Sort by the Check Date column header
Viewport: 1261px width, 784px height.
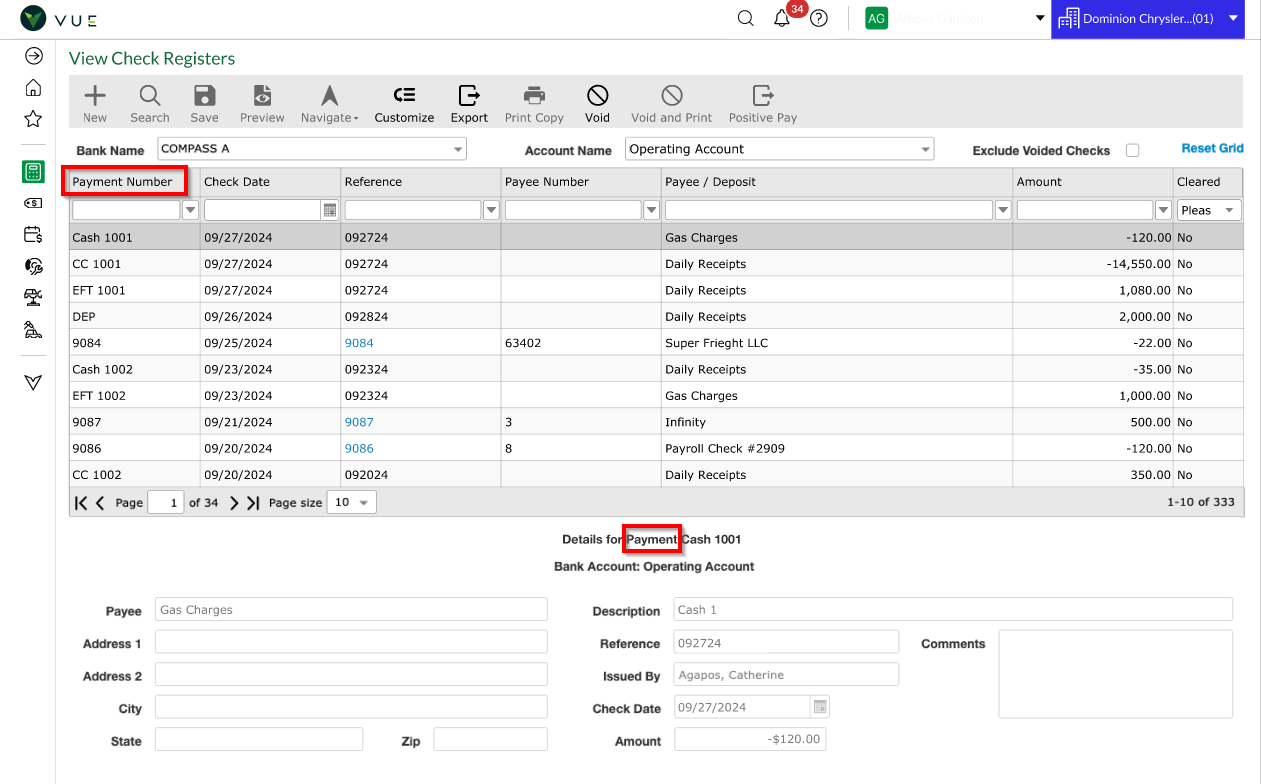click(x=237, y=182)
